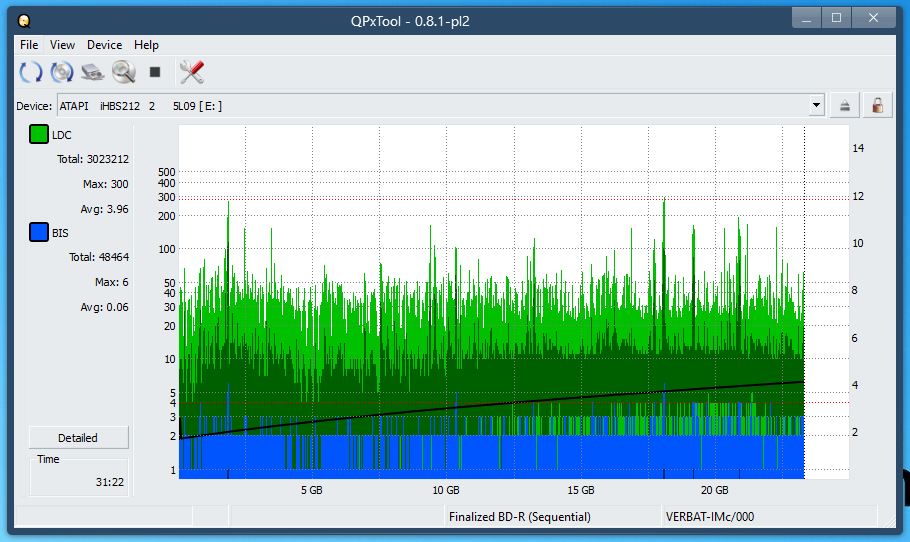The width and height of the screenshot is (910, 542).
Task: Click the load media disc icon
Action: [x=62, y=72]
